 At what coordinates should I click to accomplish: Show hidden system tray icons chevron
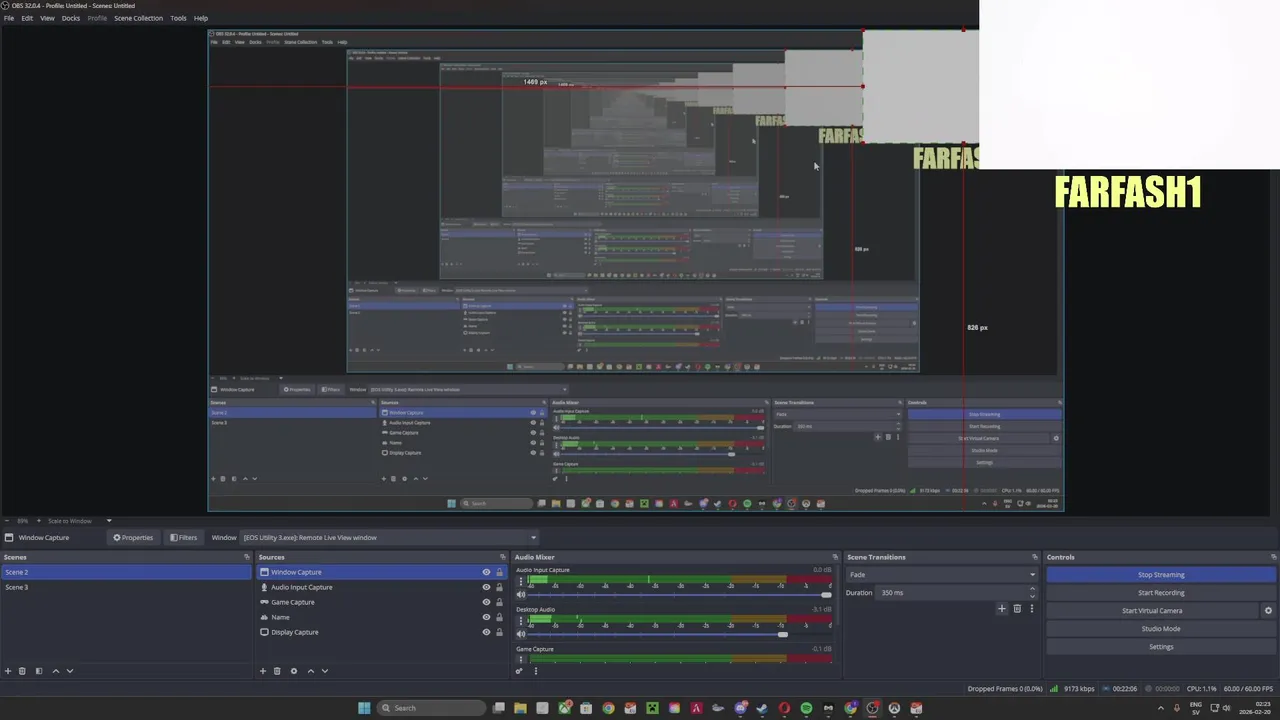[1162, 708]
